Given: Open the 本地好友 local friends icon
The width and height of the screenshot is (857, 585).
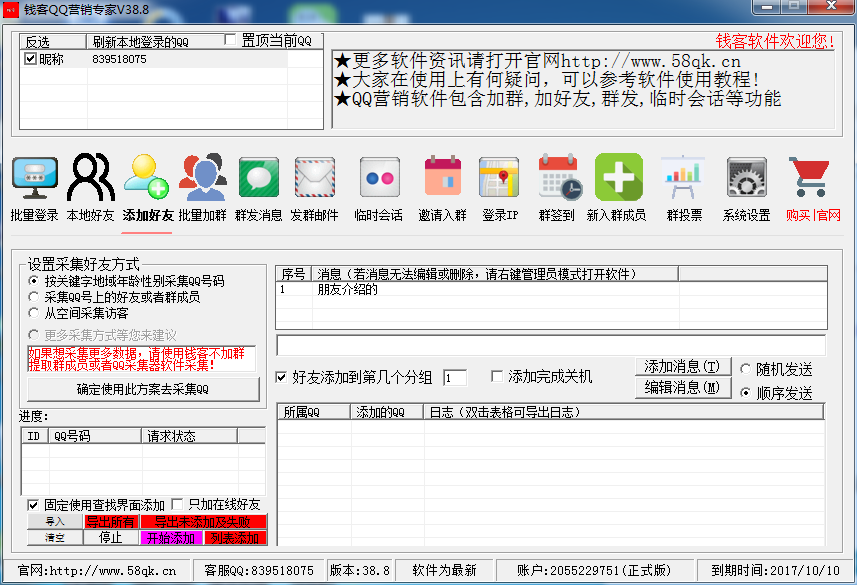Looking at the screenshot, I should point(91,178).
